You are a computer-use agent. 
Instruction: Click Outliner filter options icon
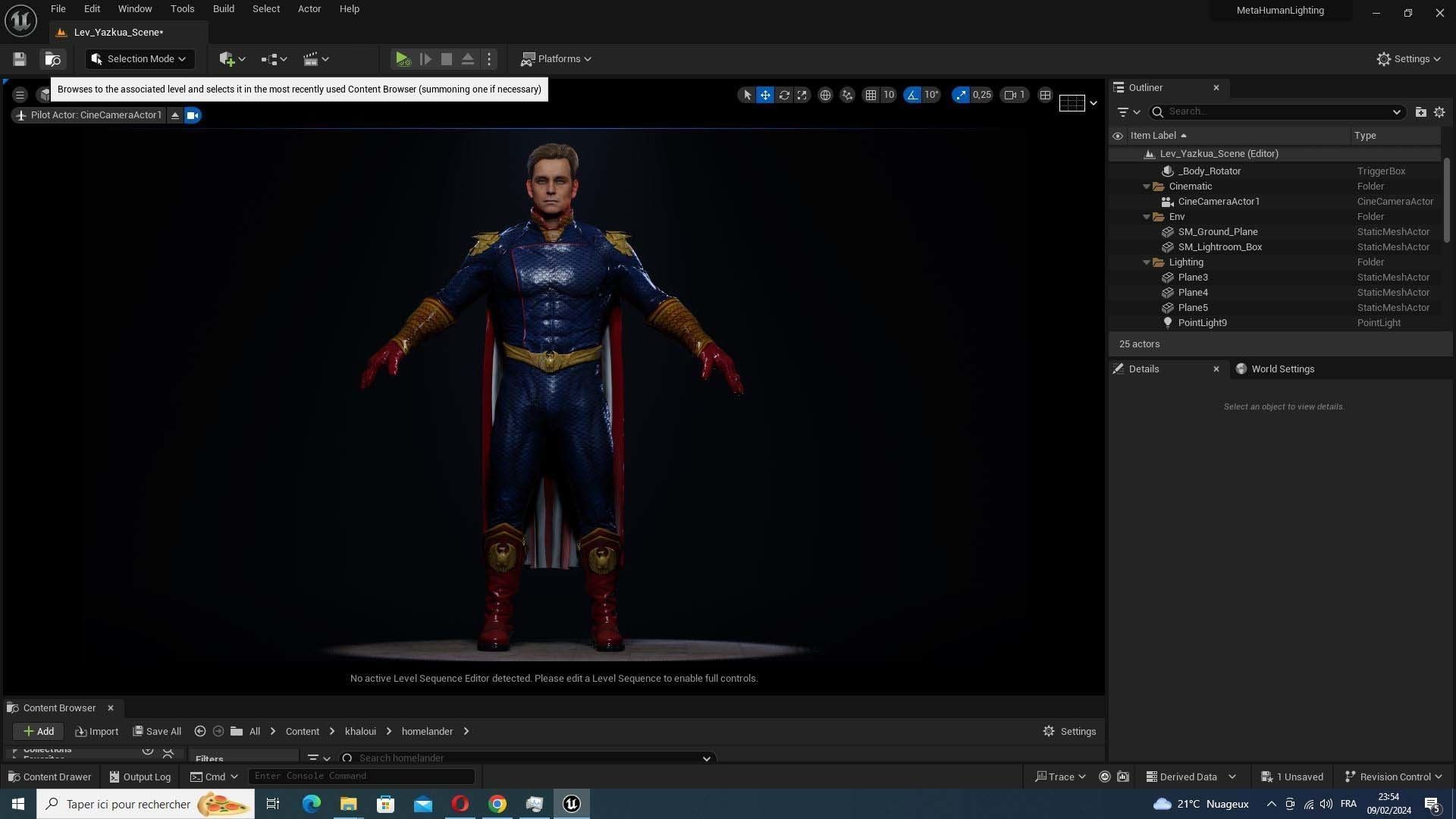[x=1128, y=112]
